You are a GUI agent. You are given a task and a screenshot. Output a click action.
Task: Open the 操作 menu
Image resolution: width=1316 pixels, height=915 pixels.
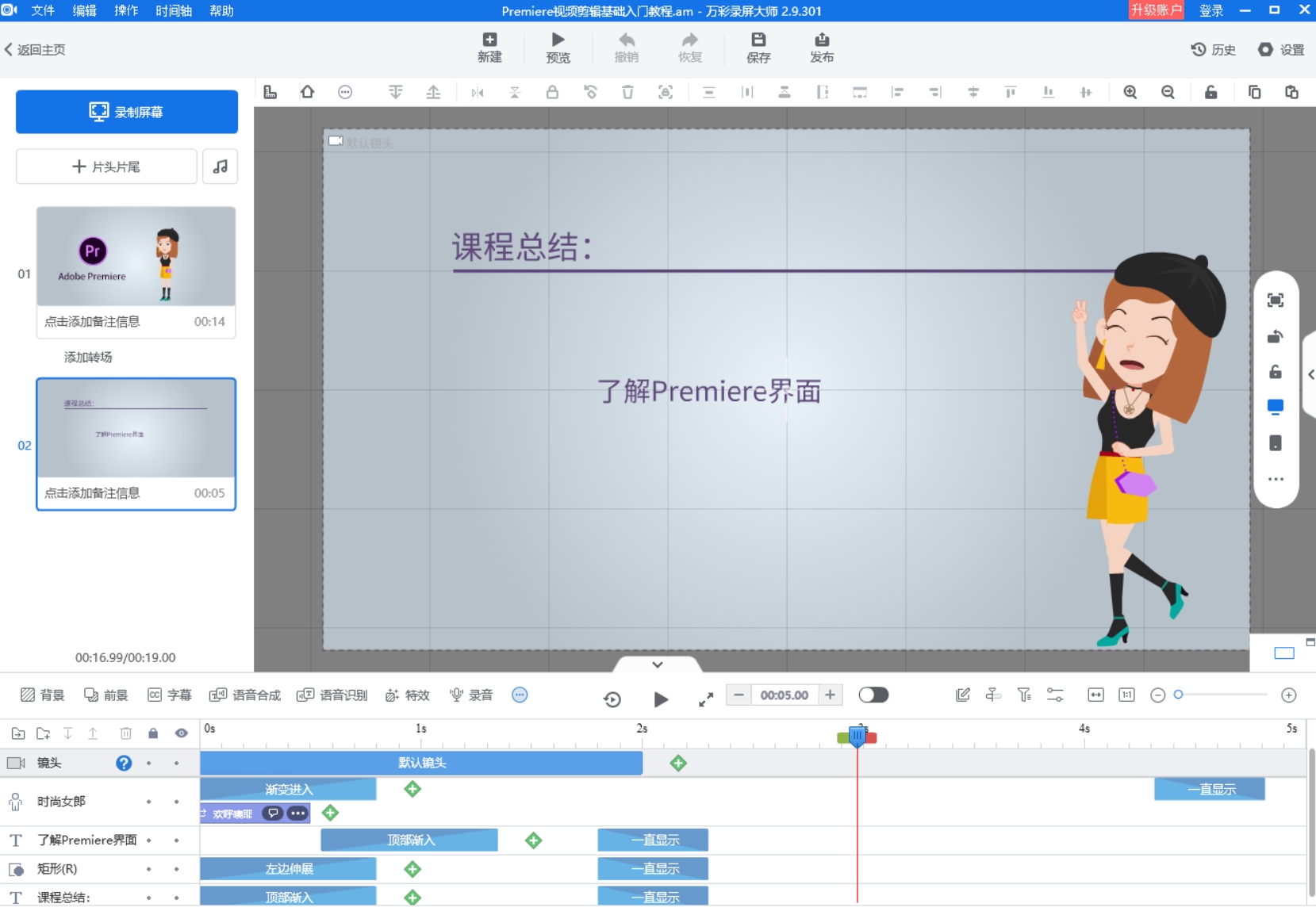tap(126, 10)
